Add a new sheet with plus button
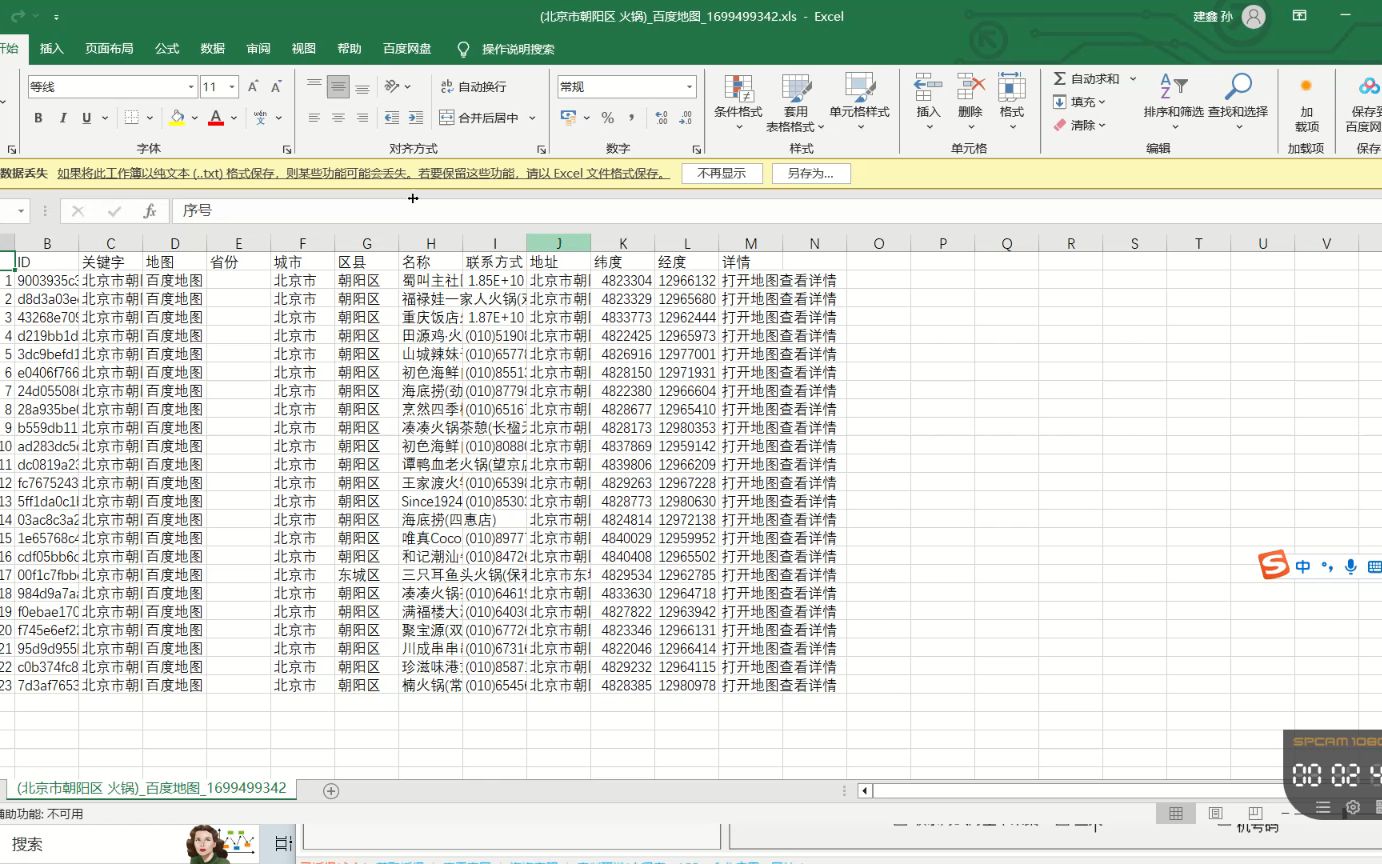1382x864 pixels. (331, 790)
